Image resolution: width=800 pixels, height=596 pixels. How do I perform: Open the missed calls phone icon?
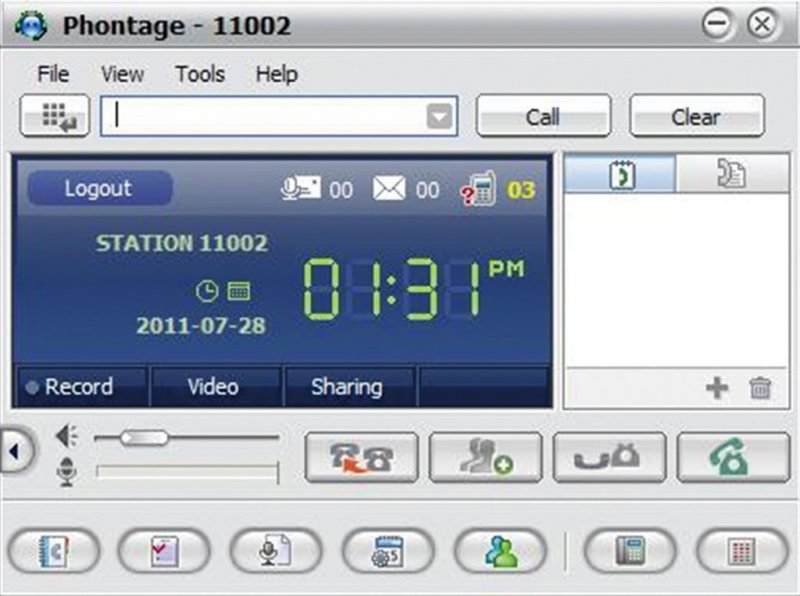[478, 188]
